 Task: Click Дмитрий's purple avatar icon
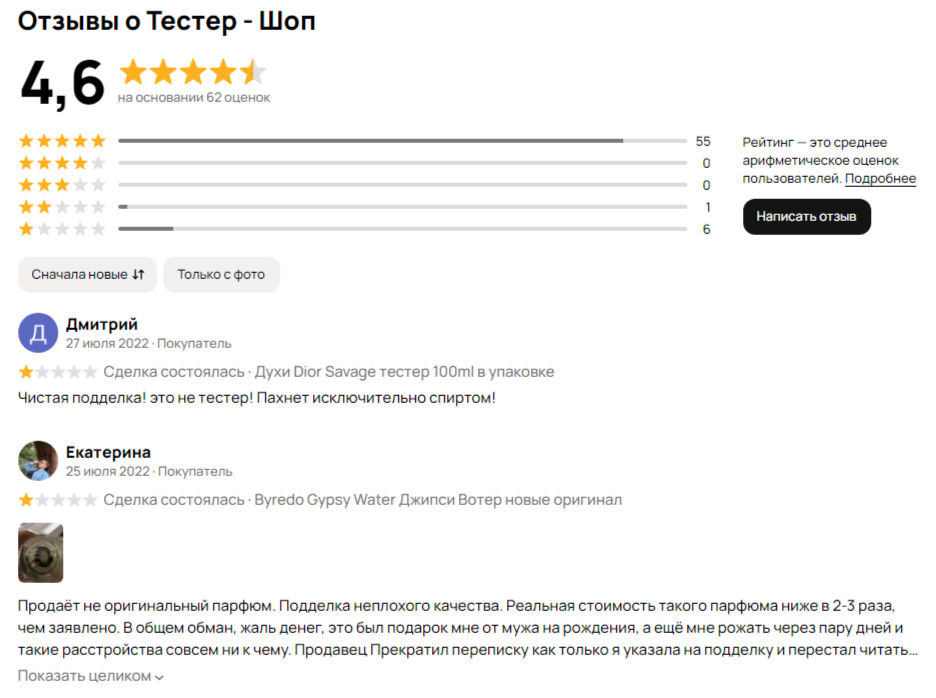tap(38, 333)
